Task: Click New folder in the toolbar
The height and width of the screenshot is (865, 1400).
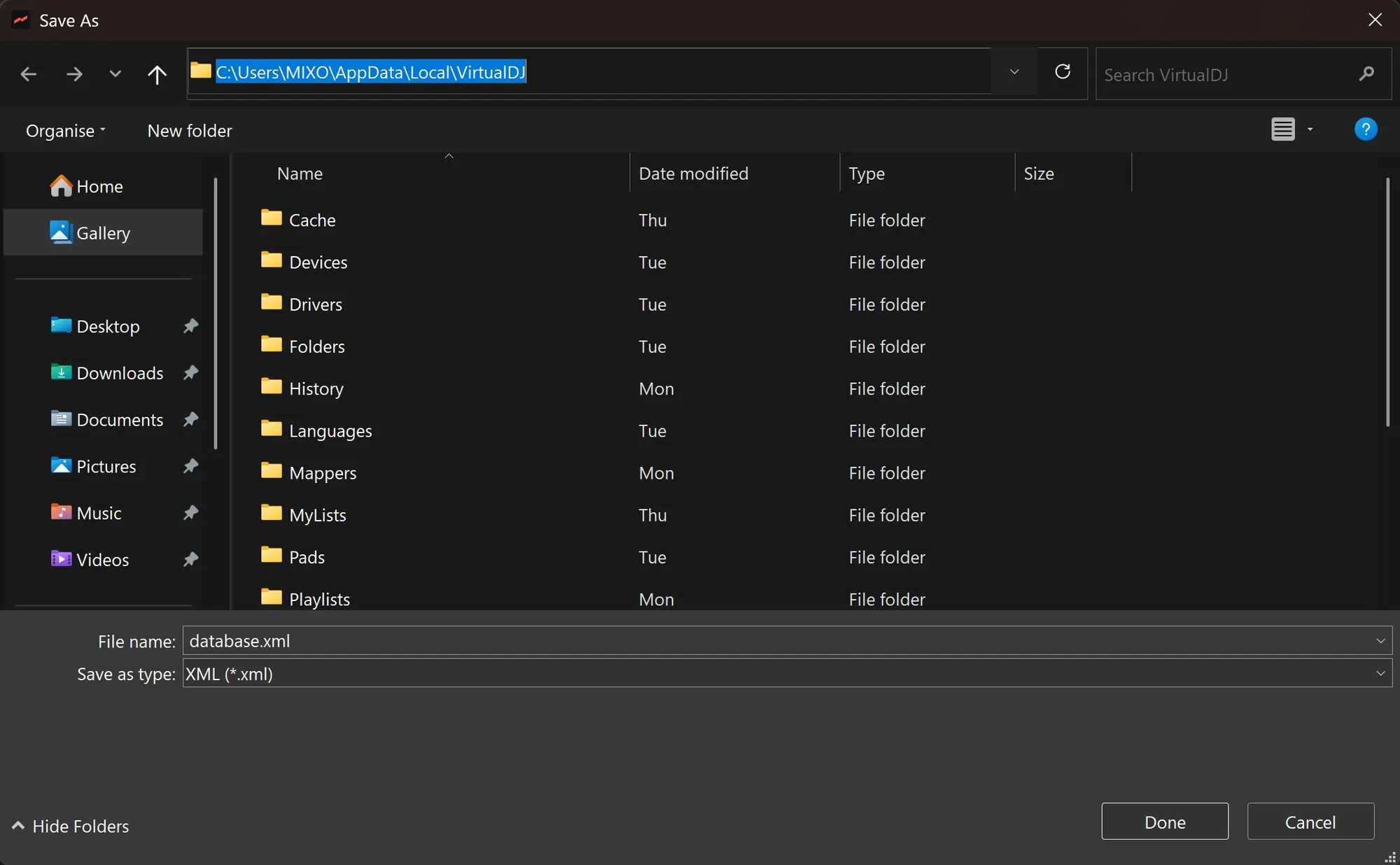Action: click(x=190, y=131)
